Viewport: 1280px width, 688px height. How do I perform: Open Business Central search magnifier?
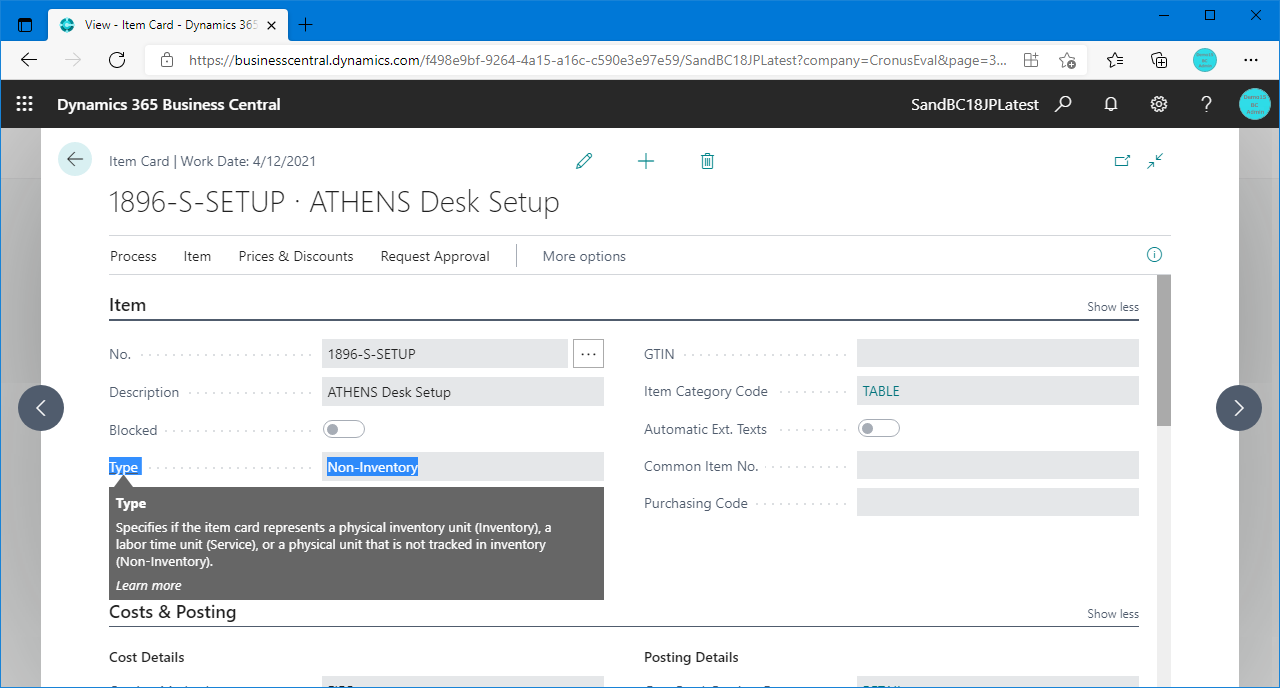[1063, 104]
